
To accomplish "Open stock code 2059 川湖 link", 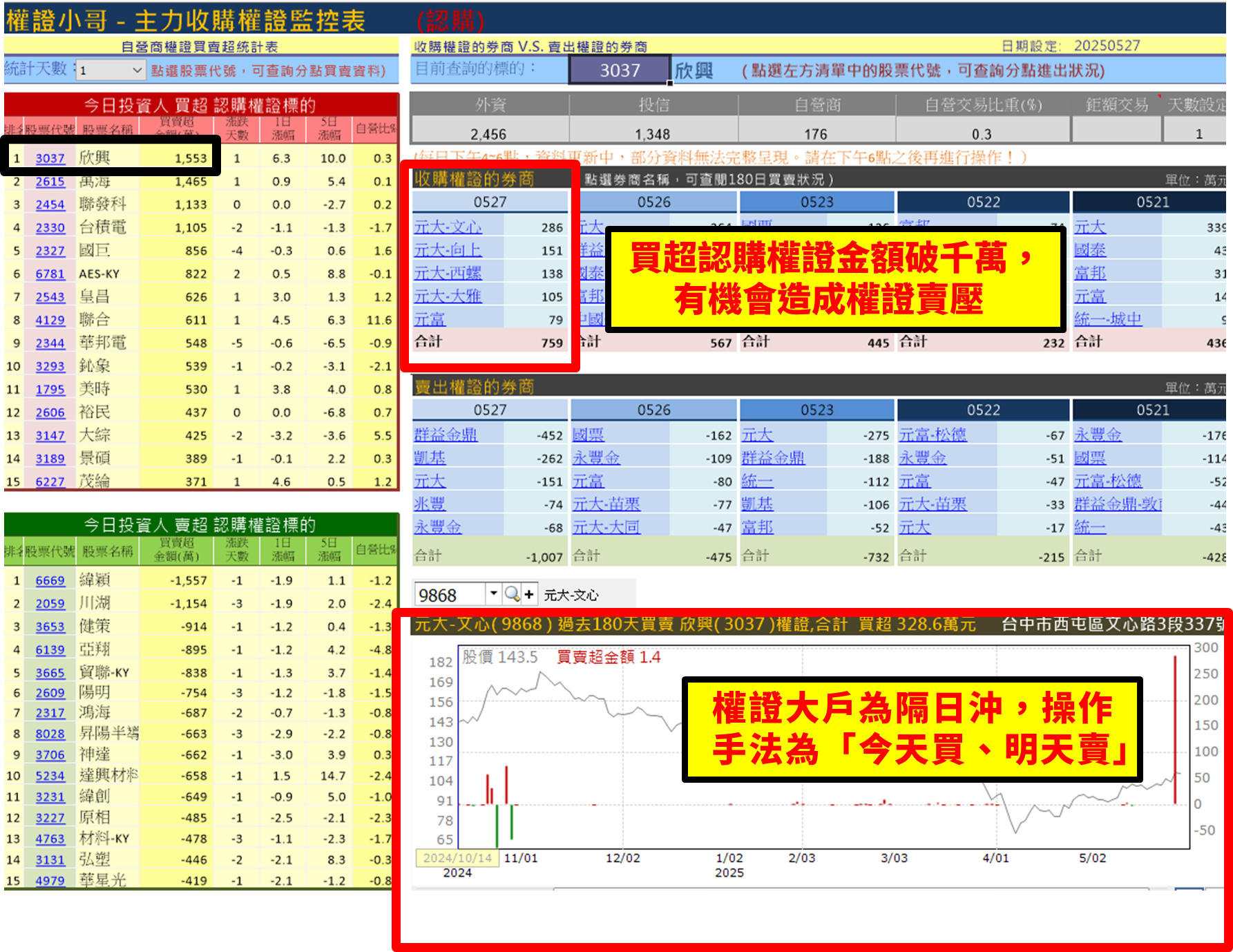I will [50, 603].
